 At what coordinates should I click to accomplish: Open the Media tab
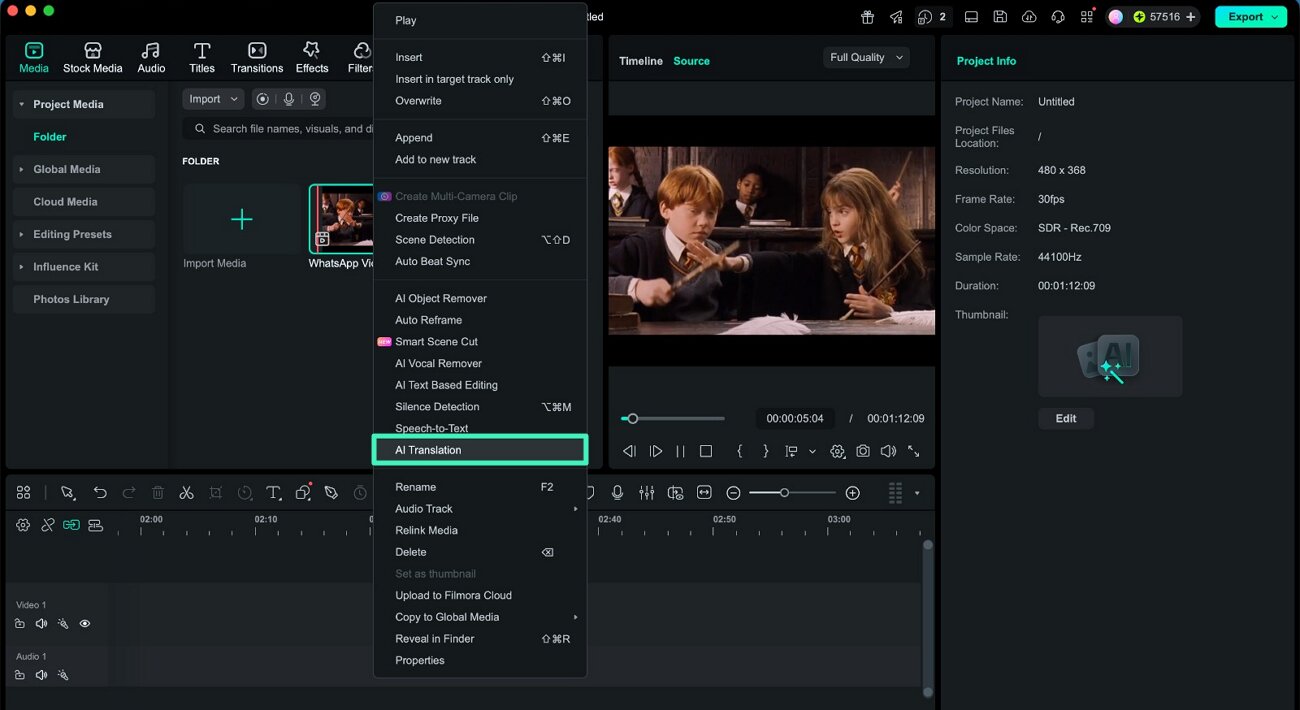tap(33, 57)
